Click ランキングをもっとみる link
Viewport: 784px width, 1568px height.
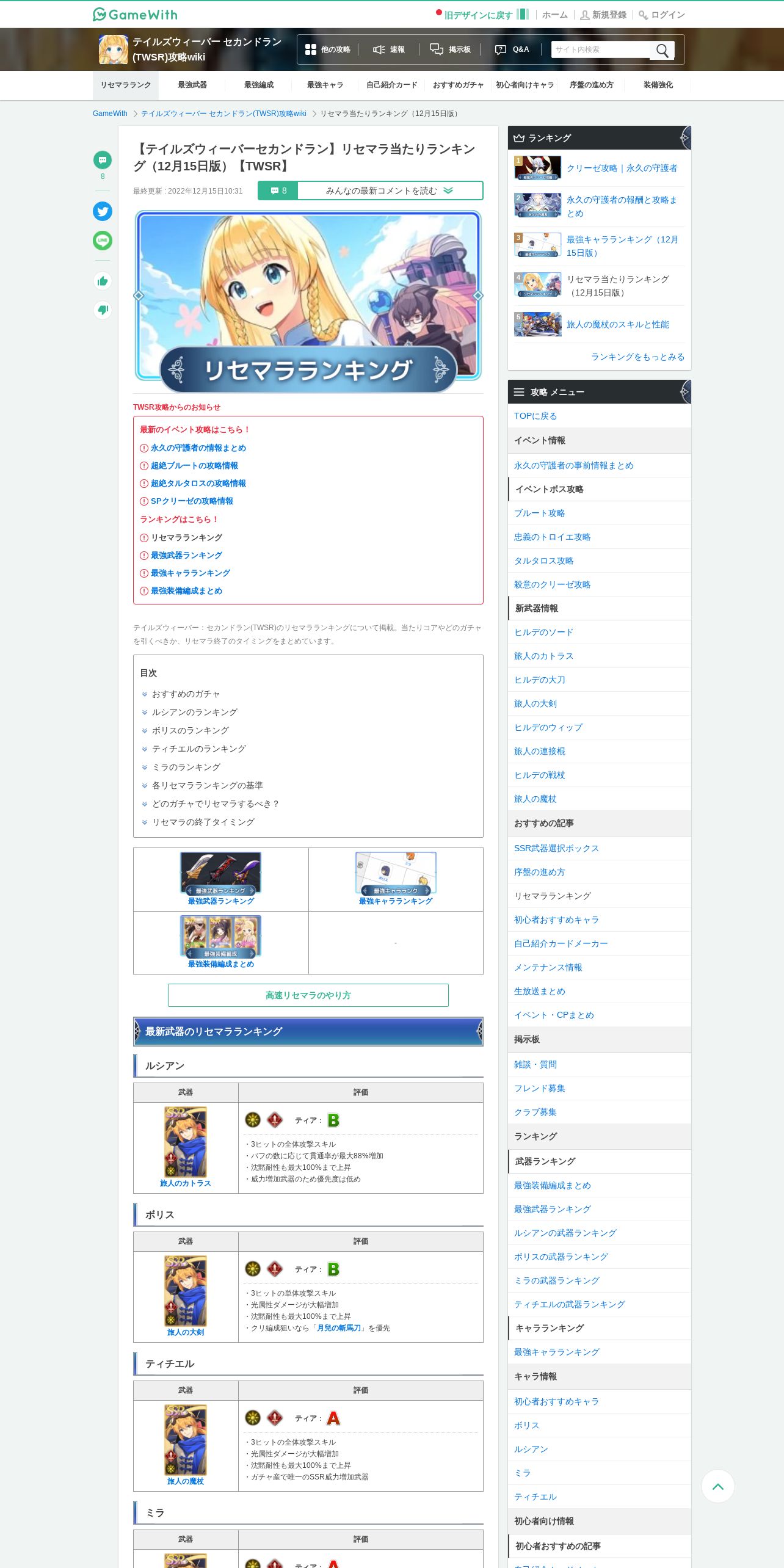[x=637, y=357]
